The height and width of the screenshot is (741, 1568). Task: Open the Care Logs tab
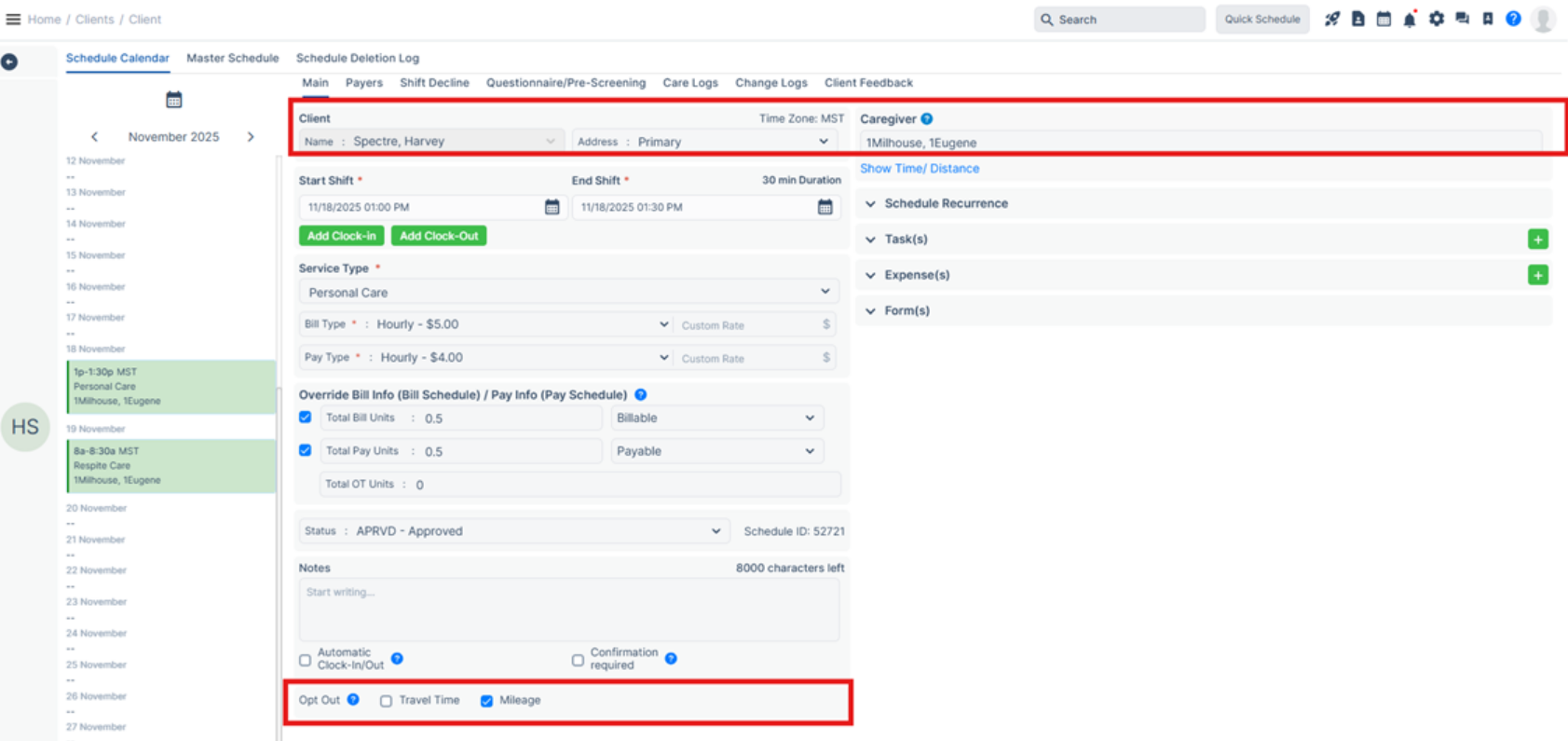pos(689,83)
